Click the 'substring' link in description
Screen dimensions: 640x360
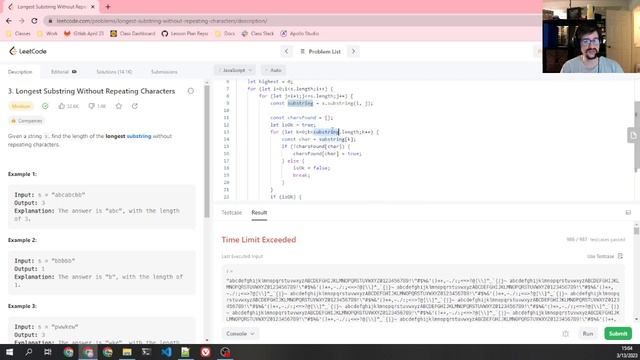(x=139, y=136)
